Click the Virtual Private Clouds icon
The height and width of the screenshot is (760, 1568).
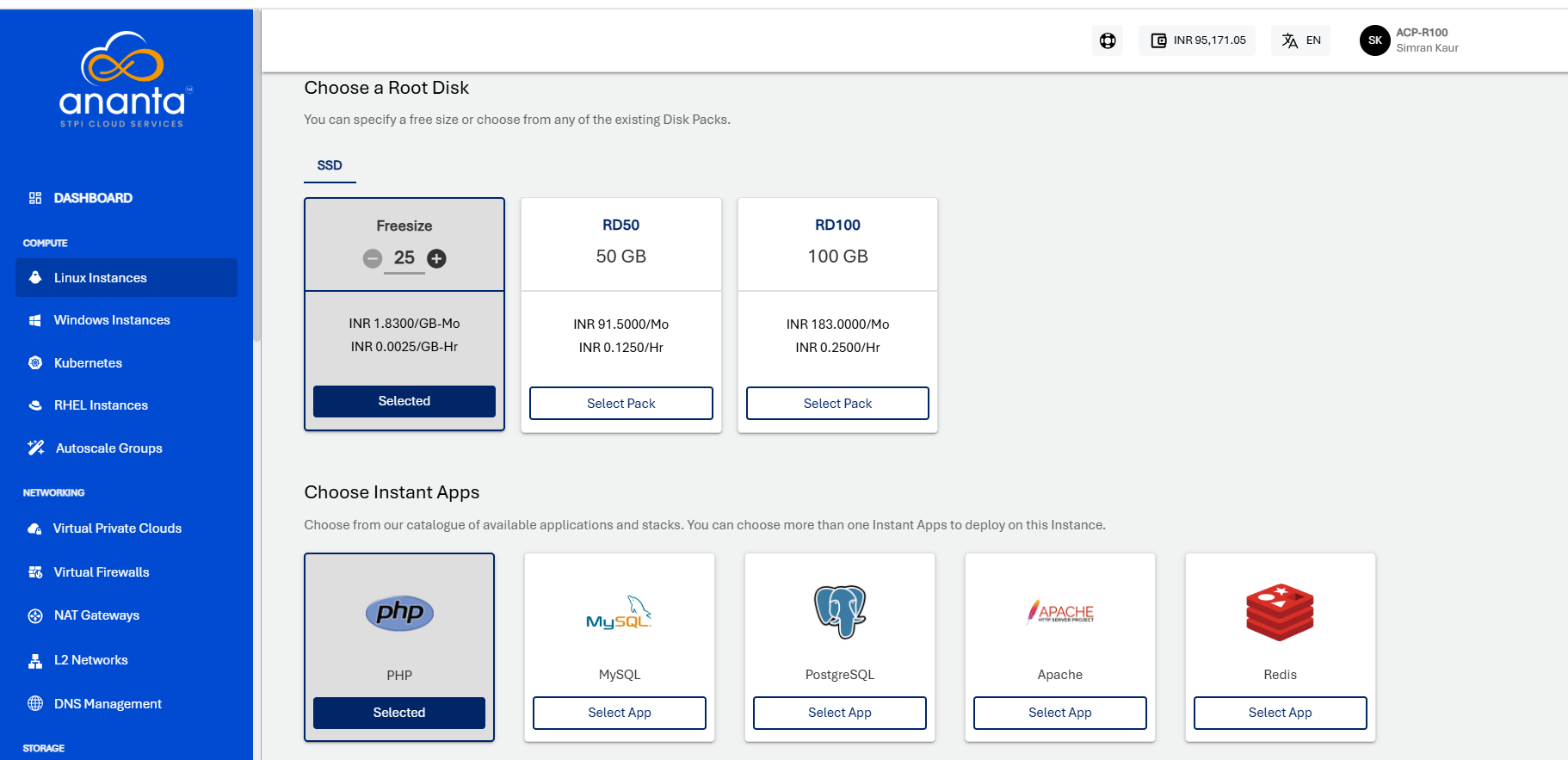35,528
